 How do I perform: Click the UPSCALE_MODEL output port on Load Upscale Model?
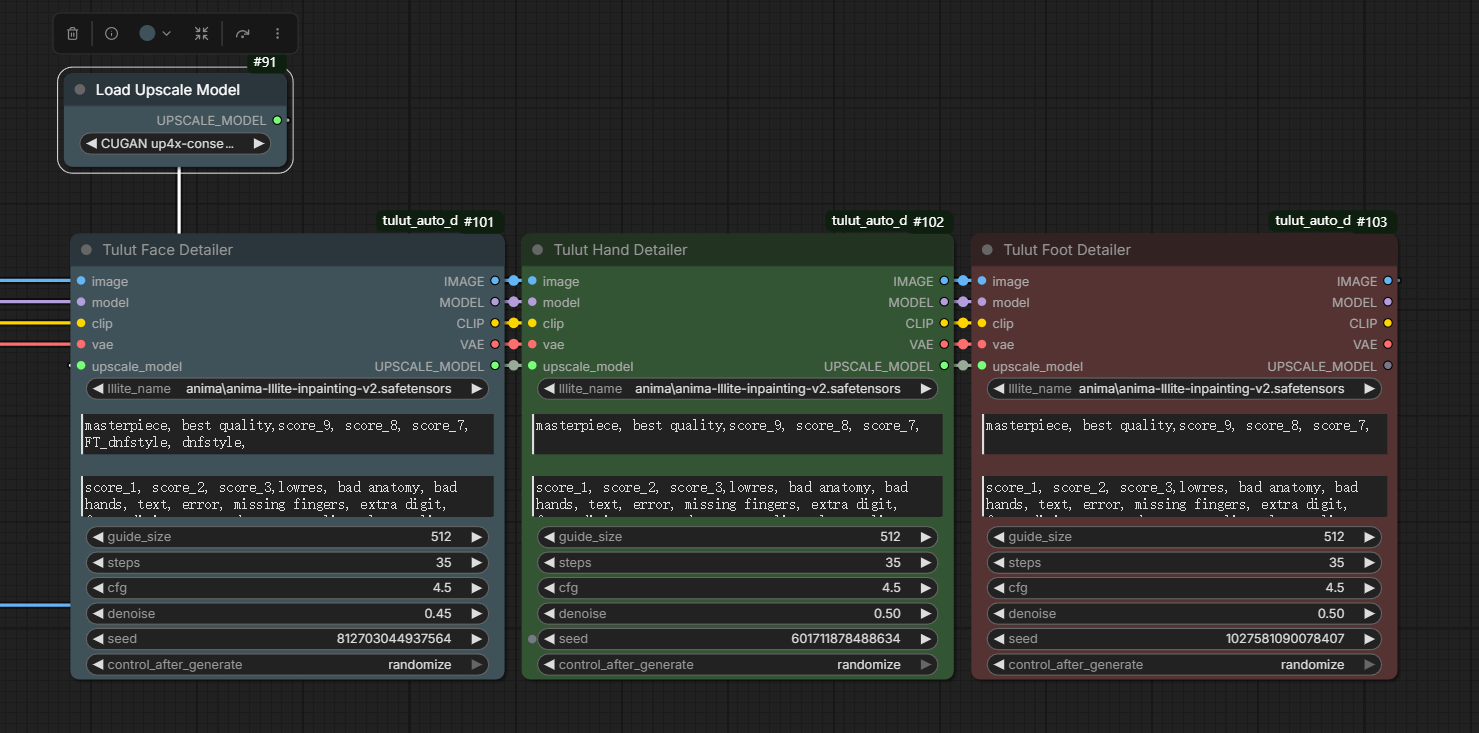278,120
